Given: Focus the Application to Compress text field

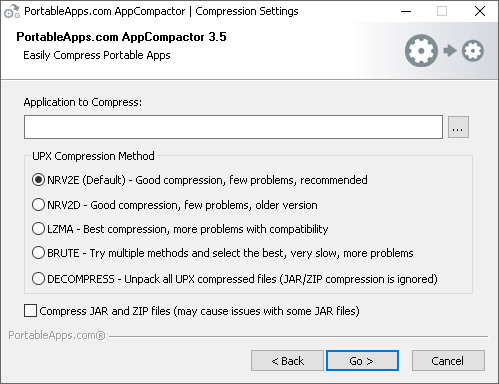Looking at the screenshot, I should tap(233, 127).
